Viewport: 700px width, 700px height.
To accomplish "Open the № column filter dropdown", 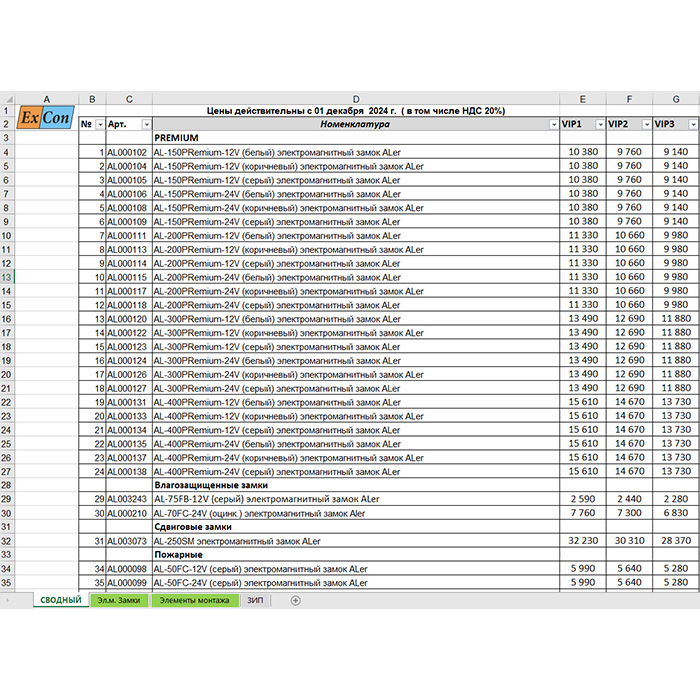I will pyautogui.click(x=99, y=124).
